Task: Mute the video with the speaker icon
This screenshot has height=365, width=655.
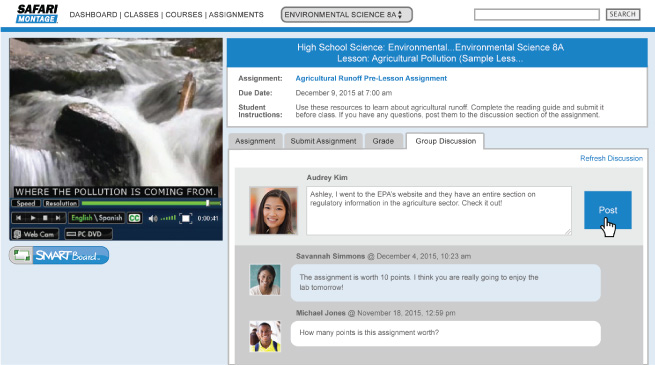Action: tap(153, 218)
